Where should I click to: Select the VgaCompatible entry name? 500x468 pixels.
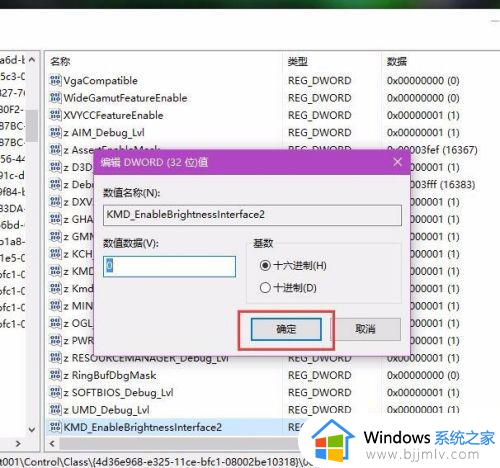[x=100, y=80]
